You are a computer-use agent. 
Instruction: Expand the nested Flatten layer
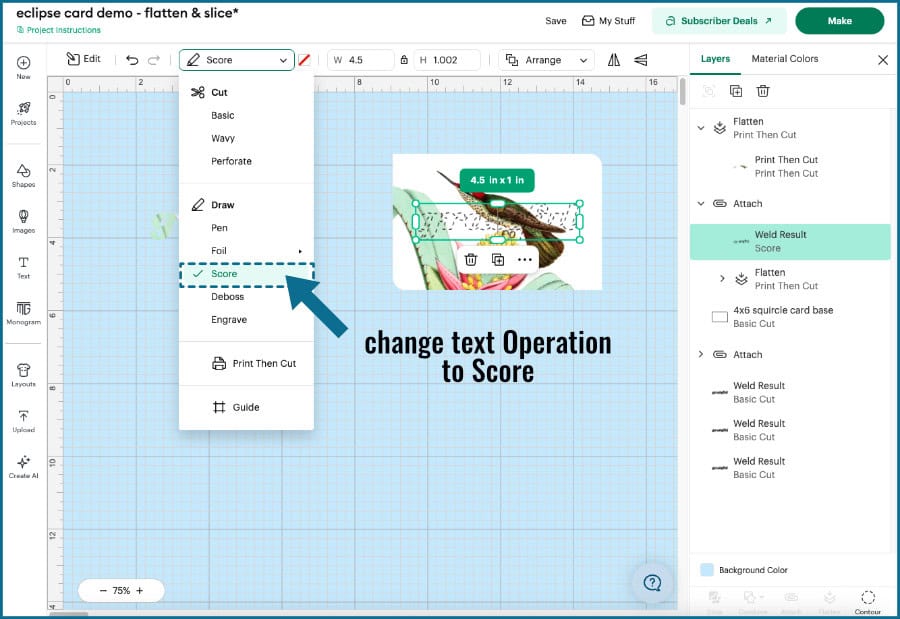click(722, 278)
